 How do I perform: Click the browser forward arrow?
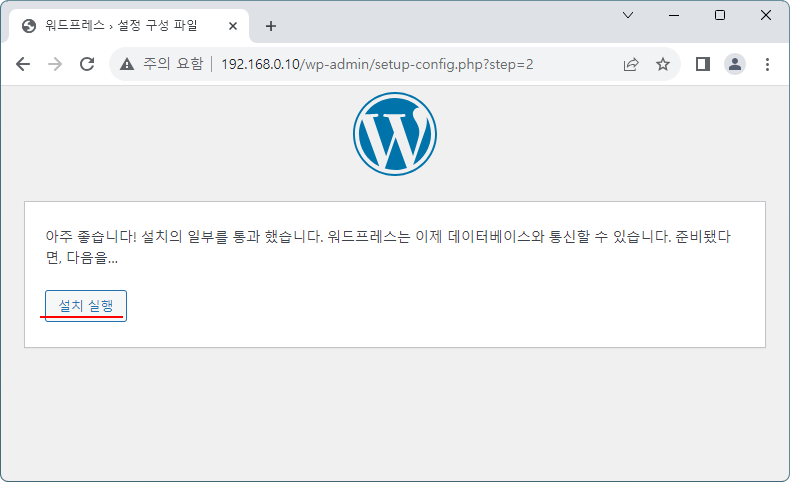(x=55, y=64)
